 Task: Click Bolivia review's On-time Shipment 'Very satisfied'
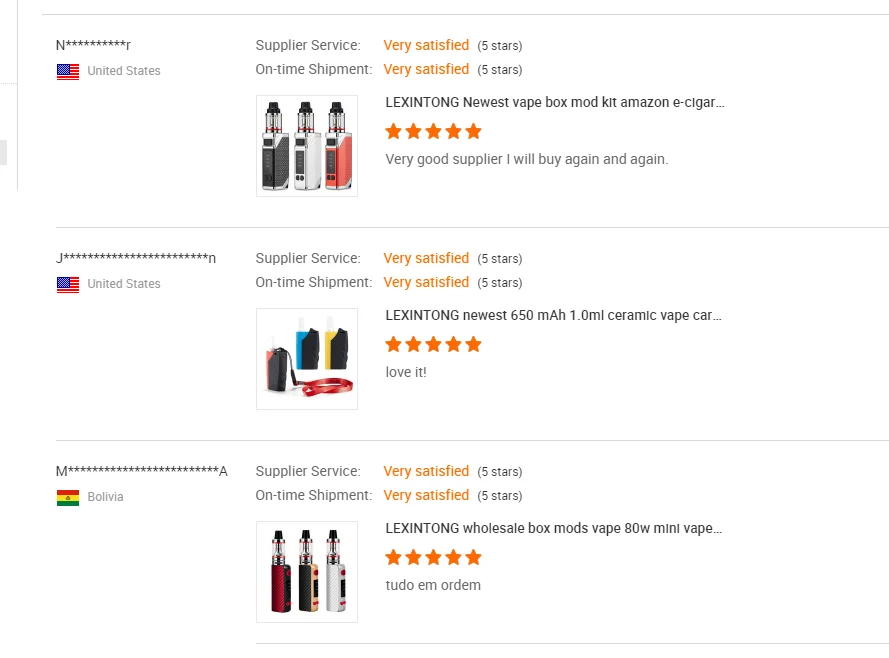click(426, 495)
